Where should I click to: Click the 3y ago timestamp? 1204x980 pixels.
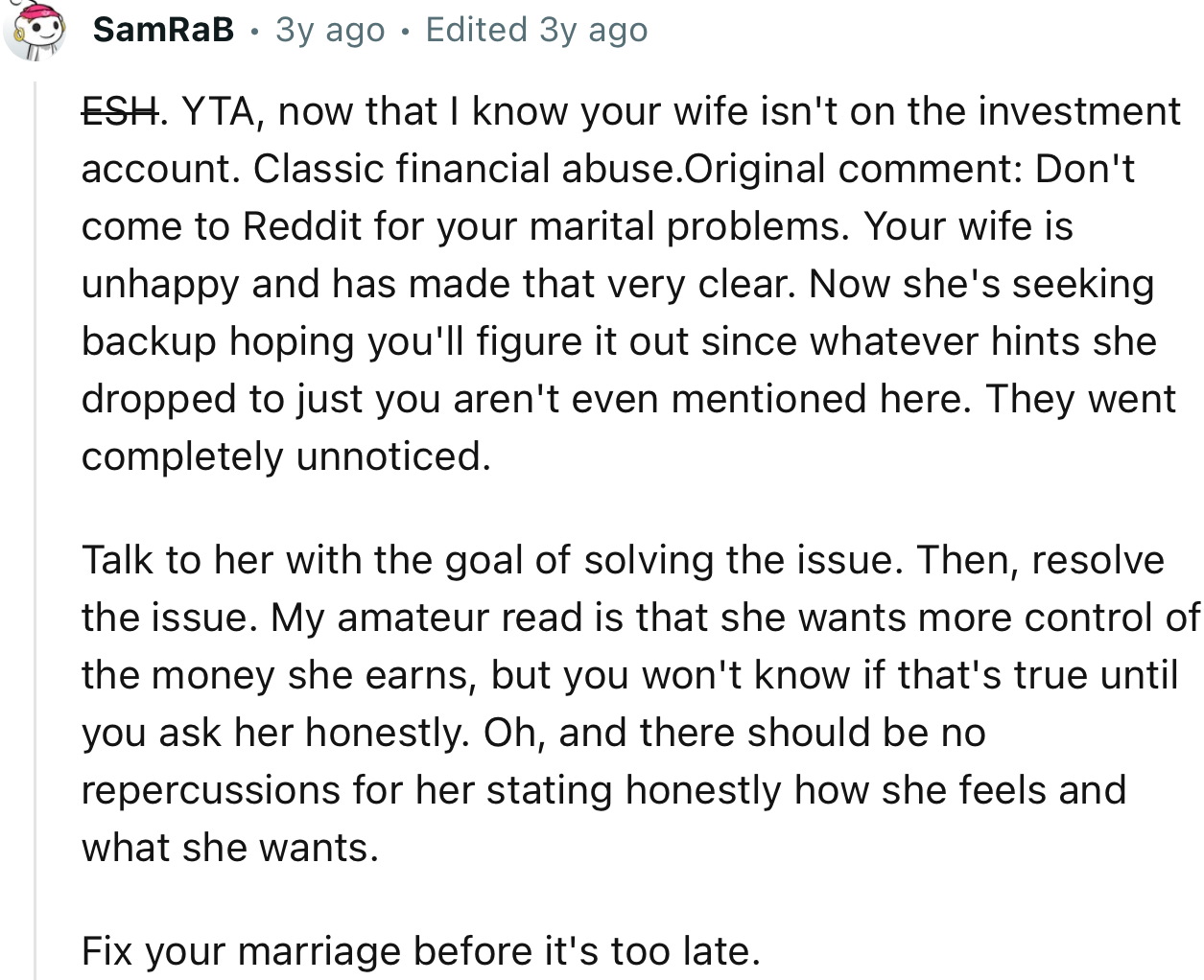(x=328, y=30)
